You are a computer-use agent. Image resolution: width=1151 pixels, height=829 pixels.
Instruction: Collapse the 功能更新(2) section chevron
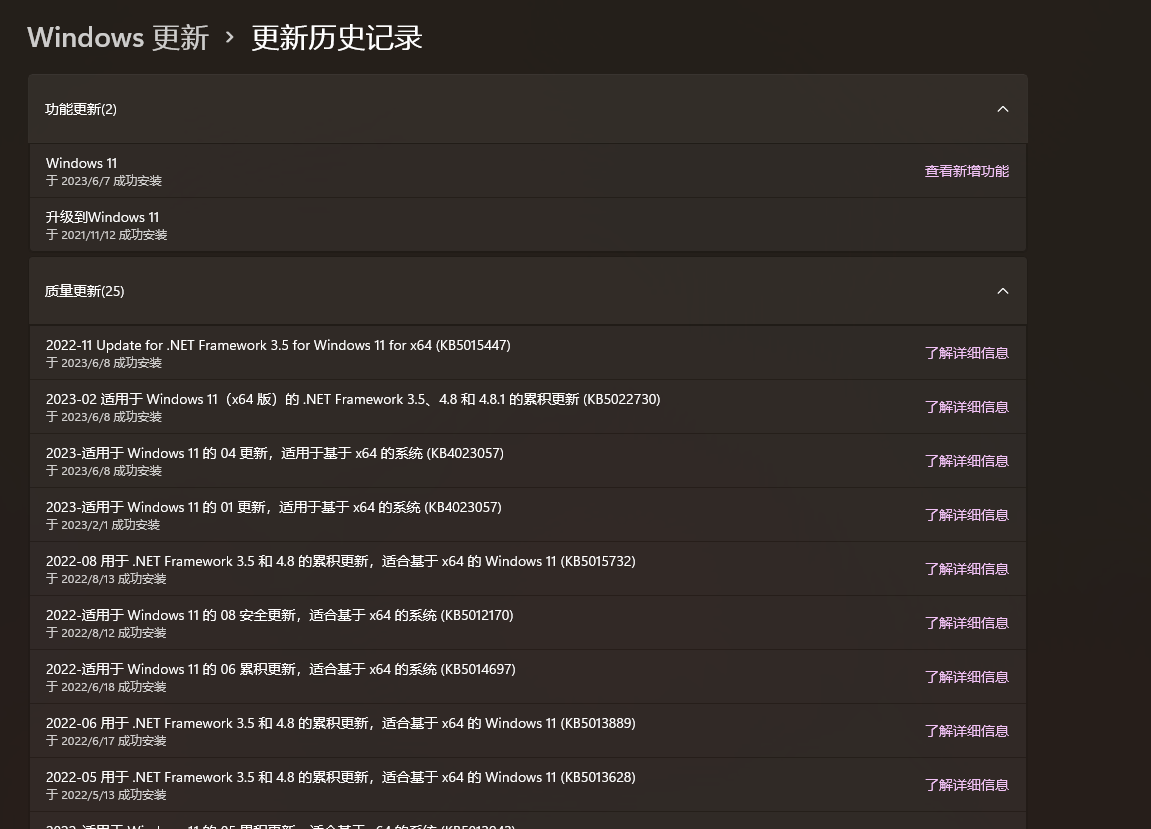click(1003, 109)
